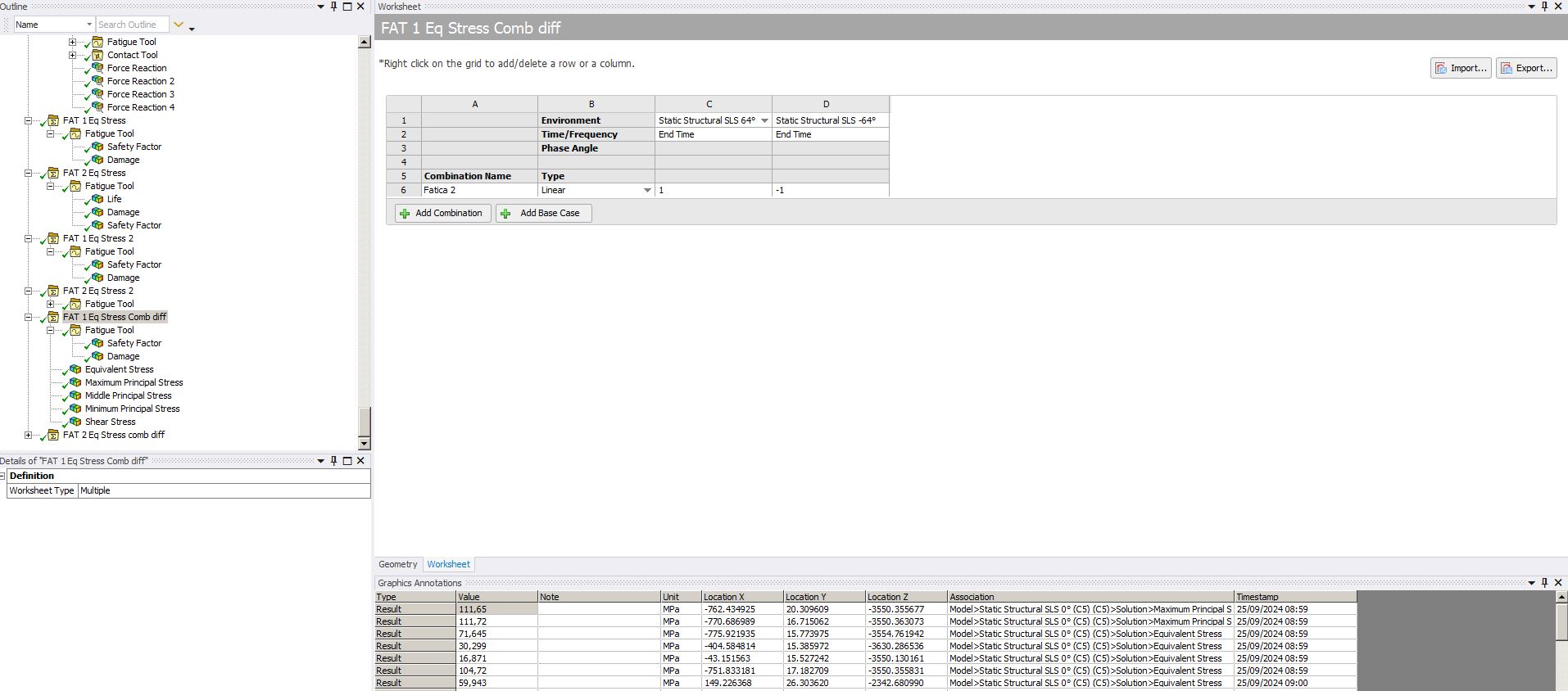This screenshot has width=1568, height=691.
Task: Switch to the Geometry tab
Action: tap(397, 564)
